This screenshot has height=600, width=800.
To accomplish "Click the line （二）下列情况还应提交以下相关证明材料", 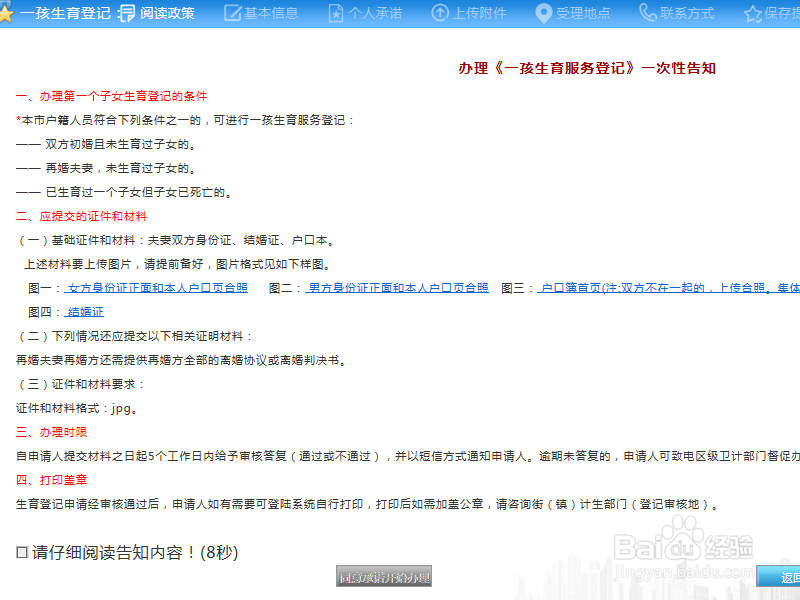I will pyautogui.click(x=134, y=337).
